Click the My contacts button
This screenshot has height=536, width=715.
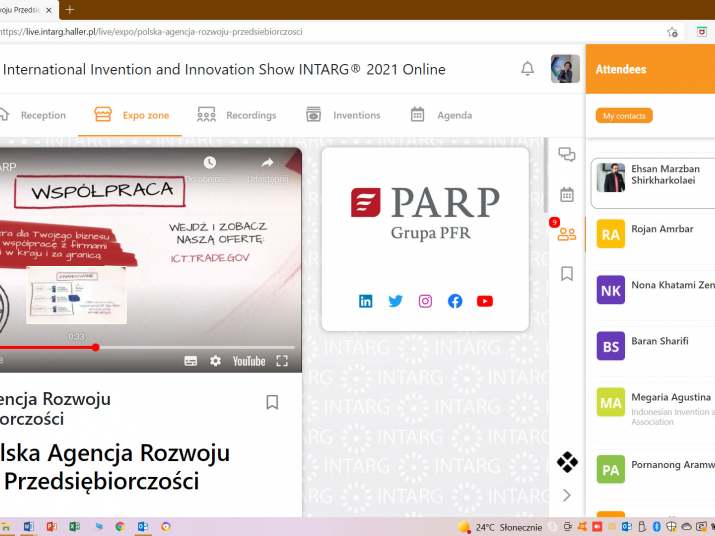[x=624, y=116]
